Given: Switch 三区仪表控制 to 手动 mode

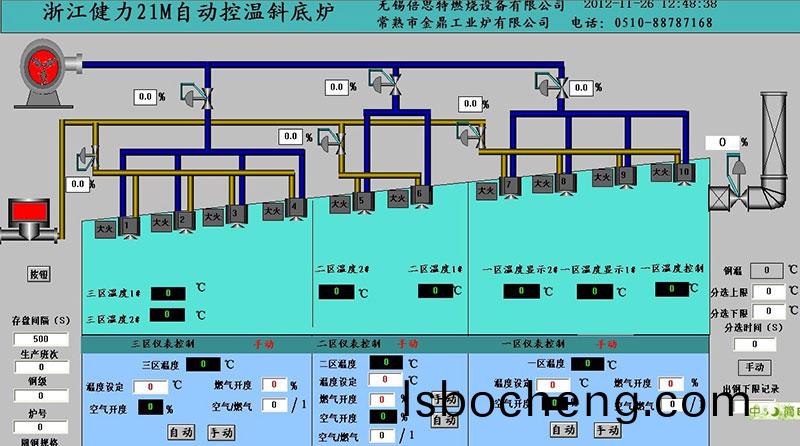Looking at the screenshot, I should (x=222, y=433).
